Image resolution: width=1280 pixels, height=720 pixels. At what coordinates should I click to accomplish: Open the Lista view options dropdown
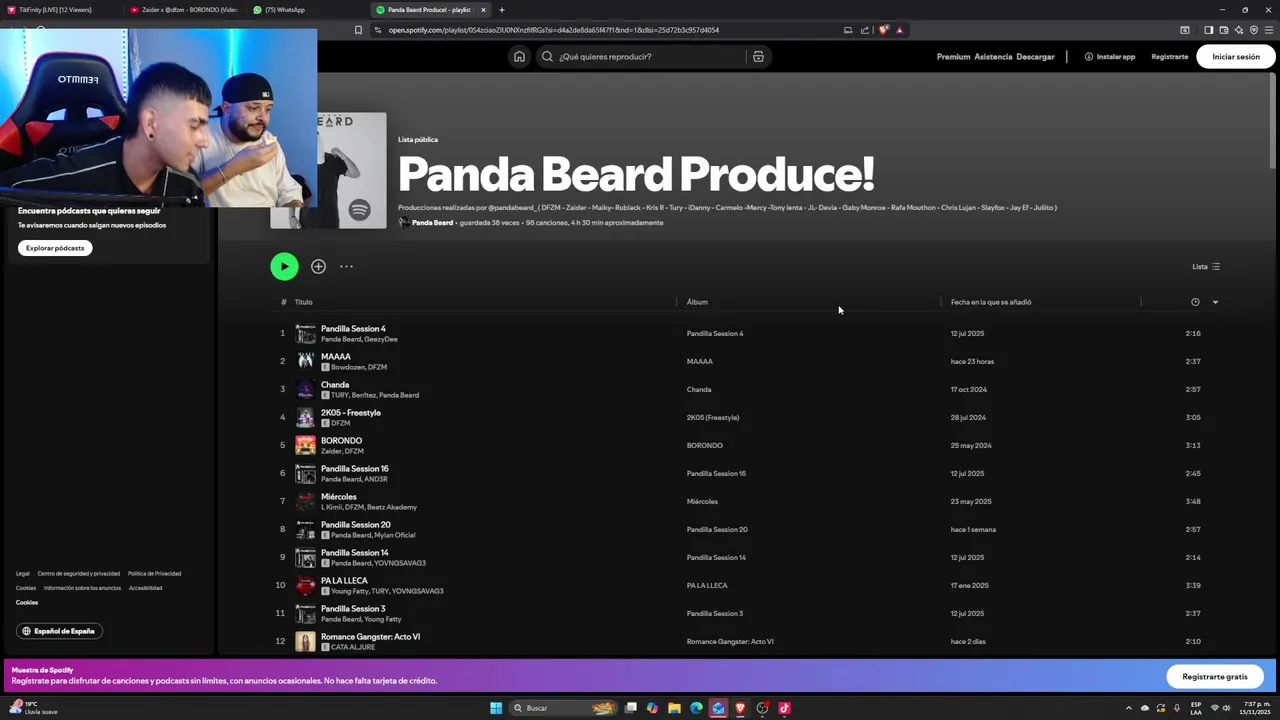[1206, 266]
